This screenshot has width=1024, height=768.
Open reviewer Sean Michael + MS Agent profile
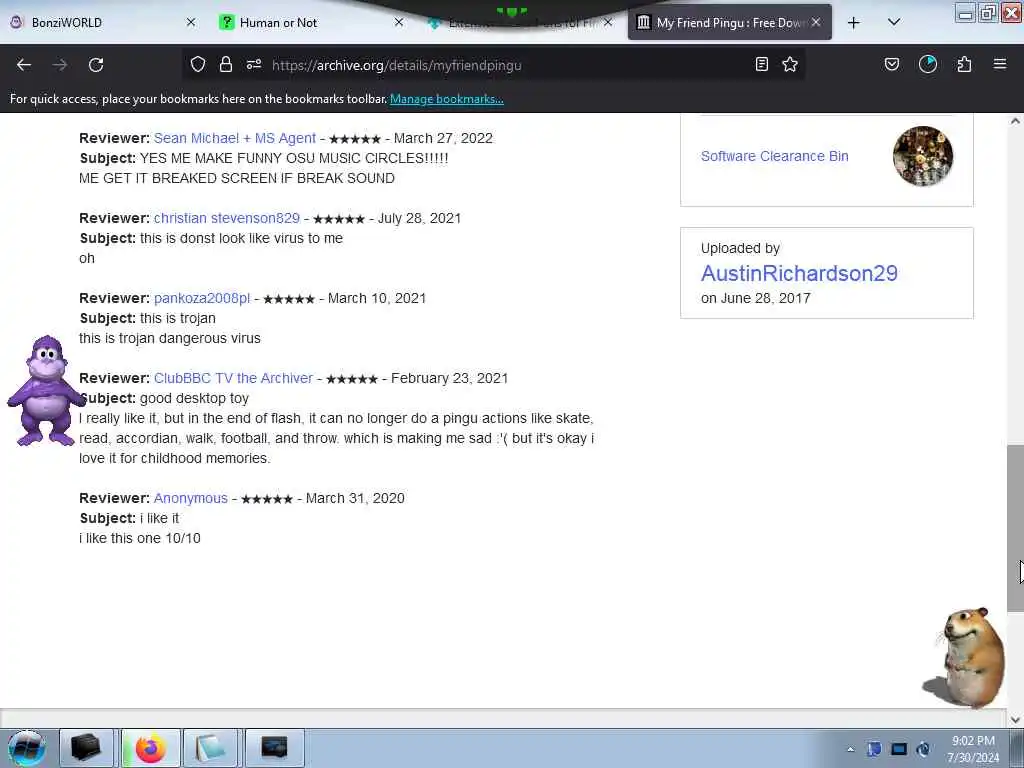(235, 138)
